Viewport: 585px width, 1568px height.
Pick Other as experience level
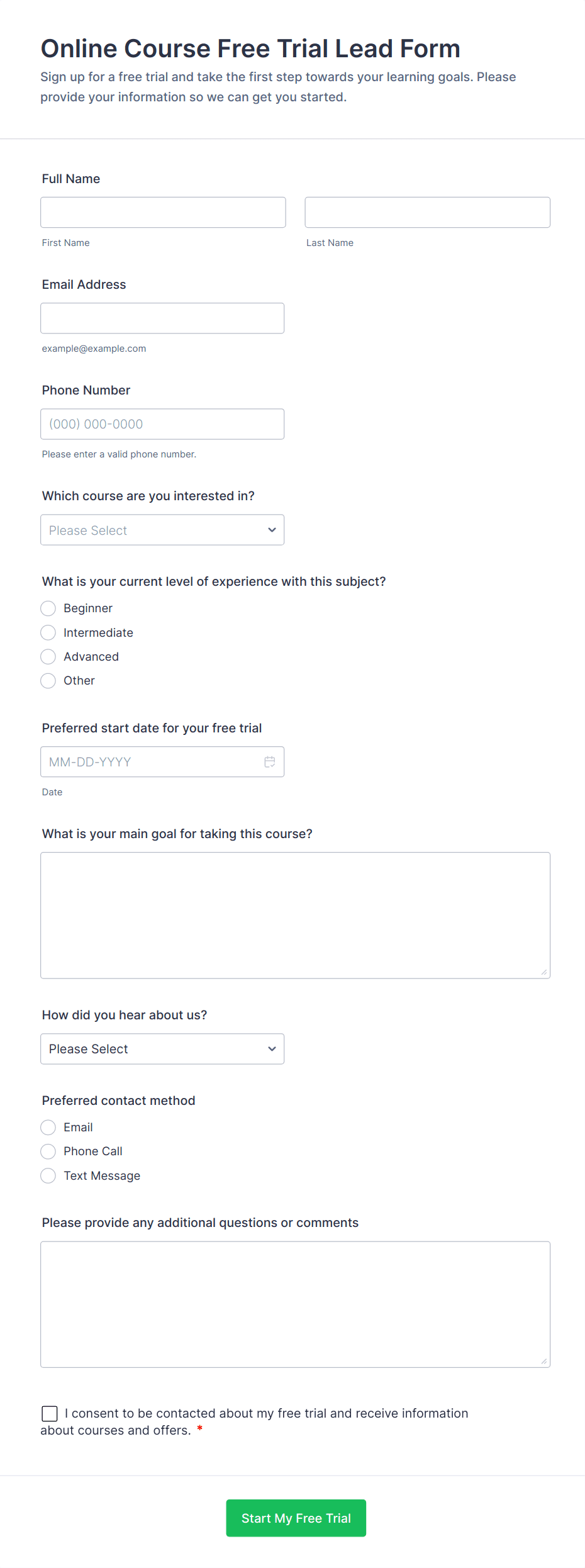pos(48,681)
